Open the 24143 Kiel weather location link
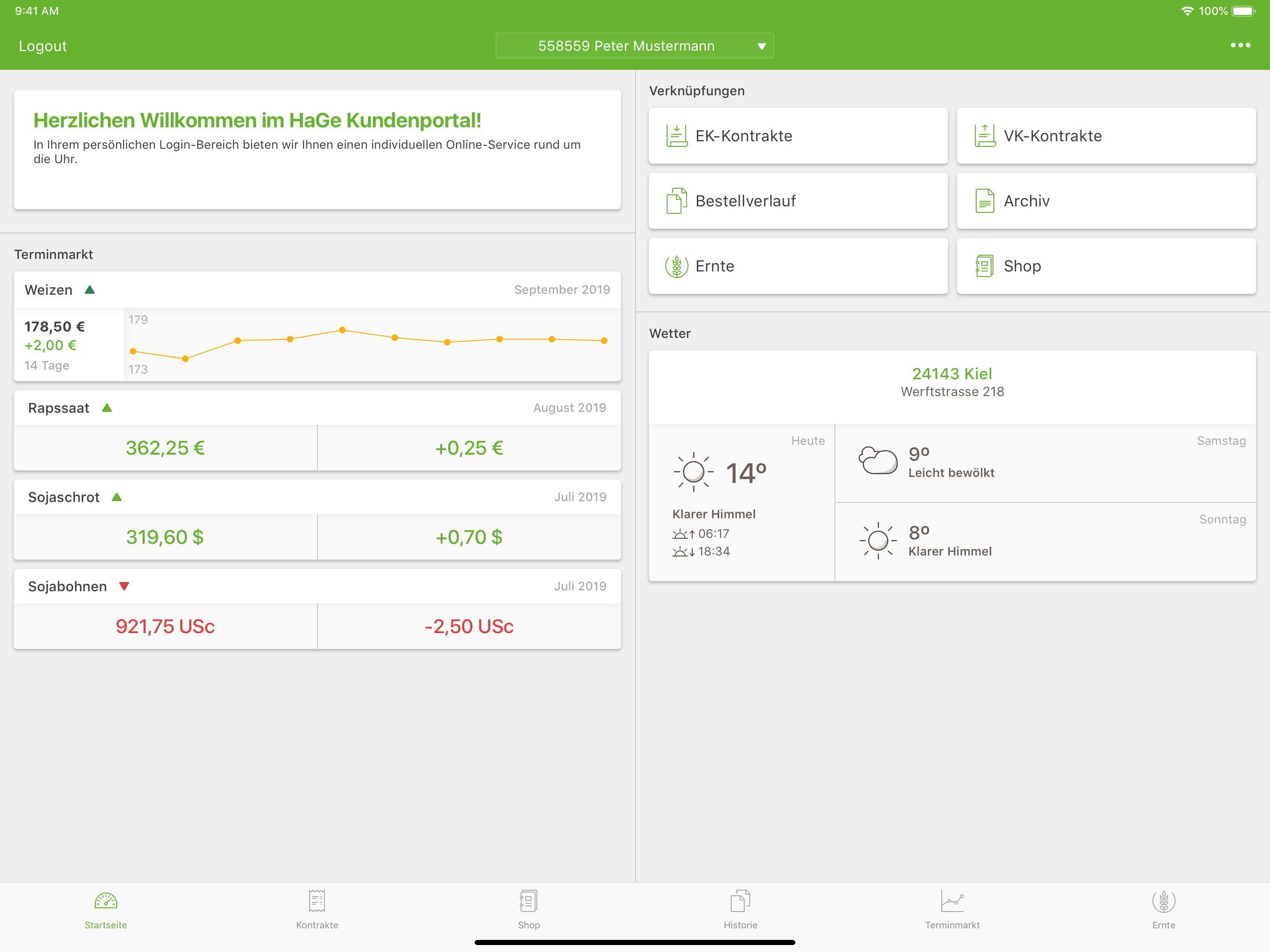 tap(952, 374)
